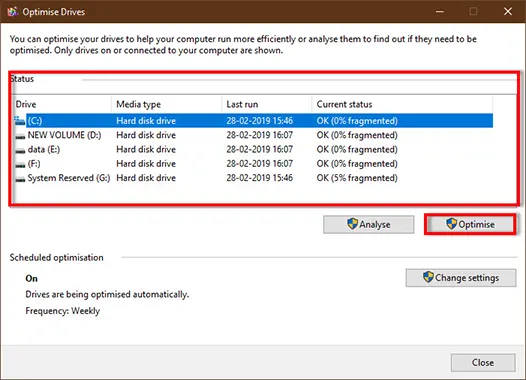Run the Optimise button
This screenshot has width=526, height=380.
coord(470,224)
